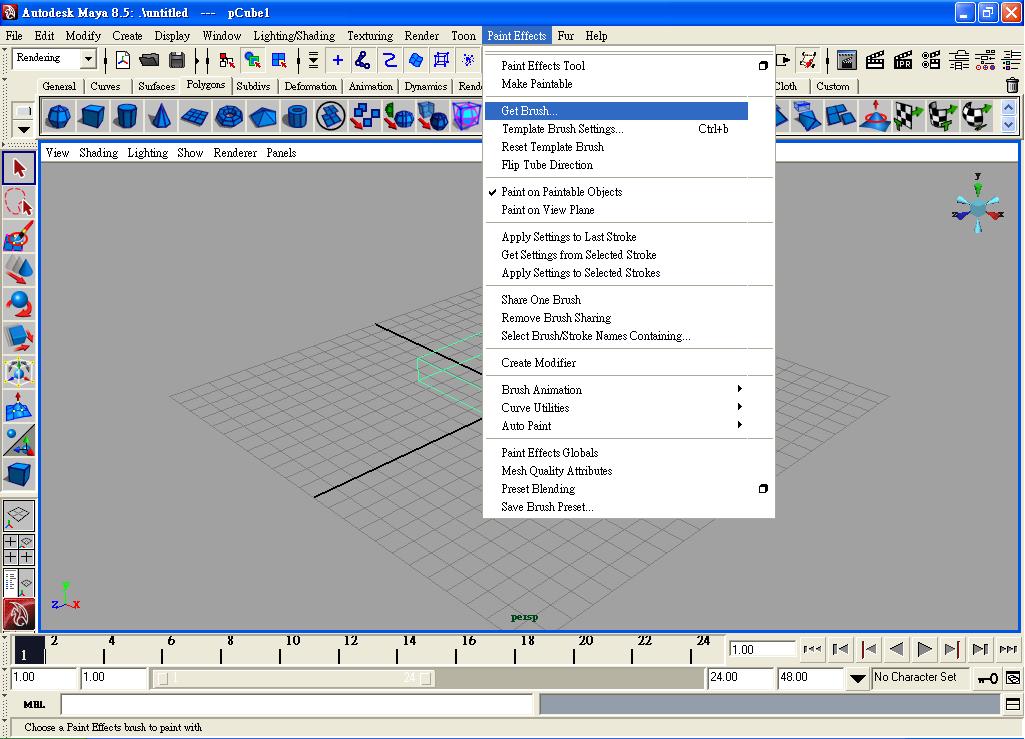Viewport: 1025px width, 739px height.
Task: Click the MEL command line input
Action: click(297, 704)
